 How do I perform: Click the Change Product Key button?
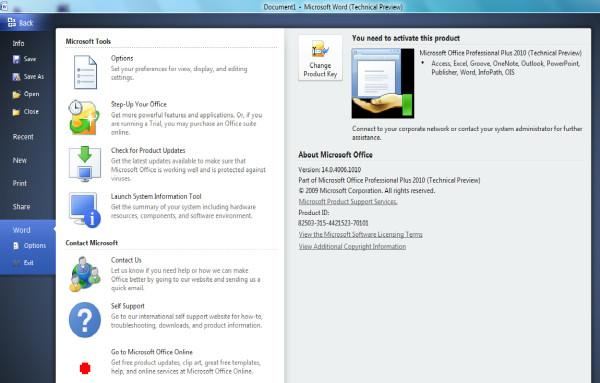coord(320,58)
